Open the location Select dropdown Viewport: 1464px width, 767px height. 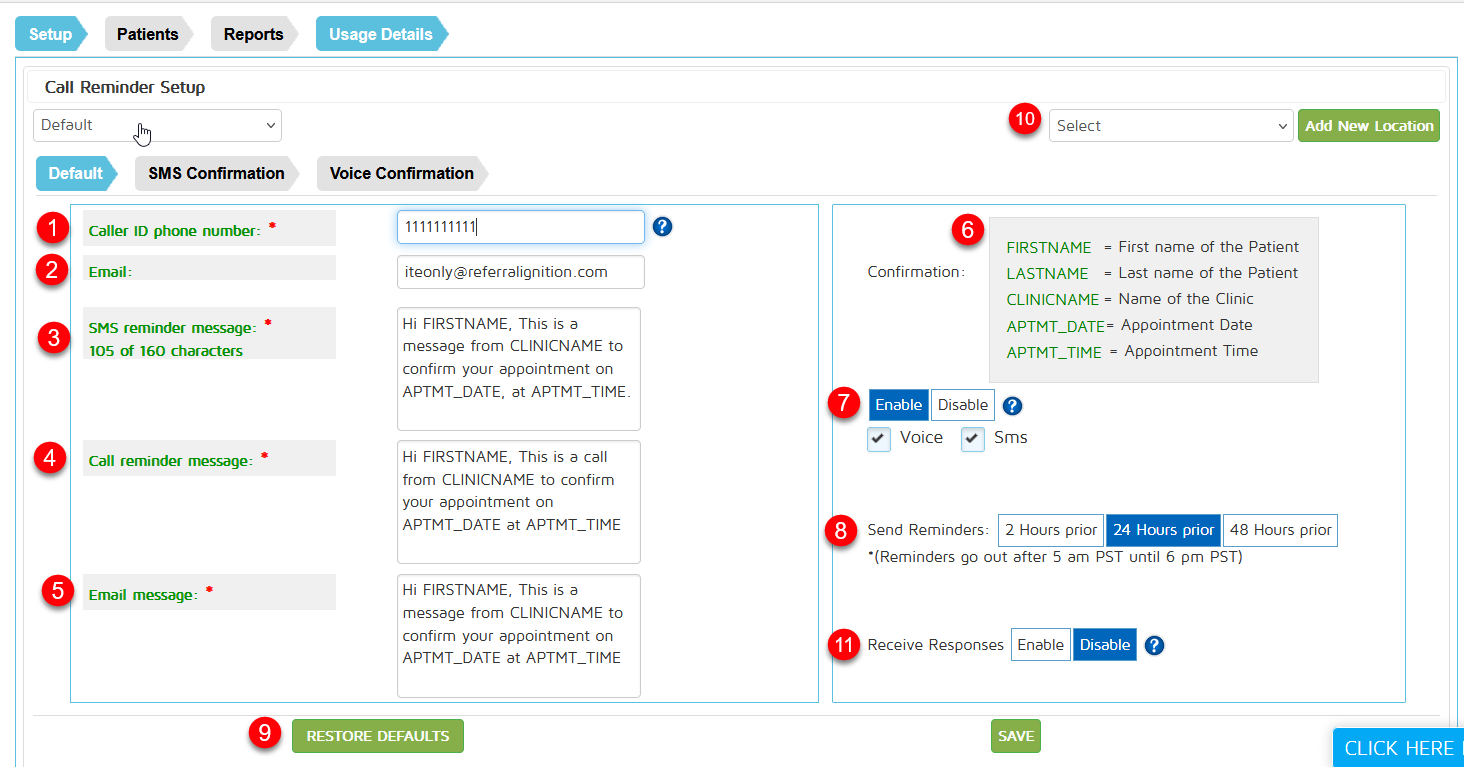(1170, 126)
